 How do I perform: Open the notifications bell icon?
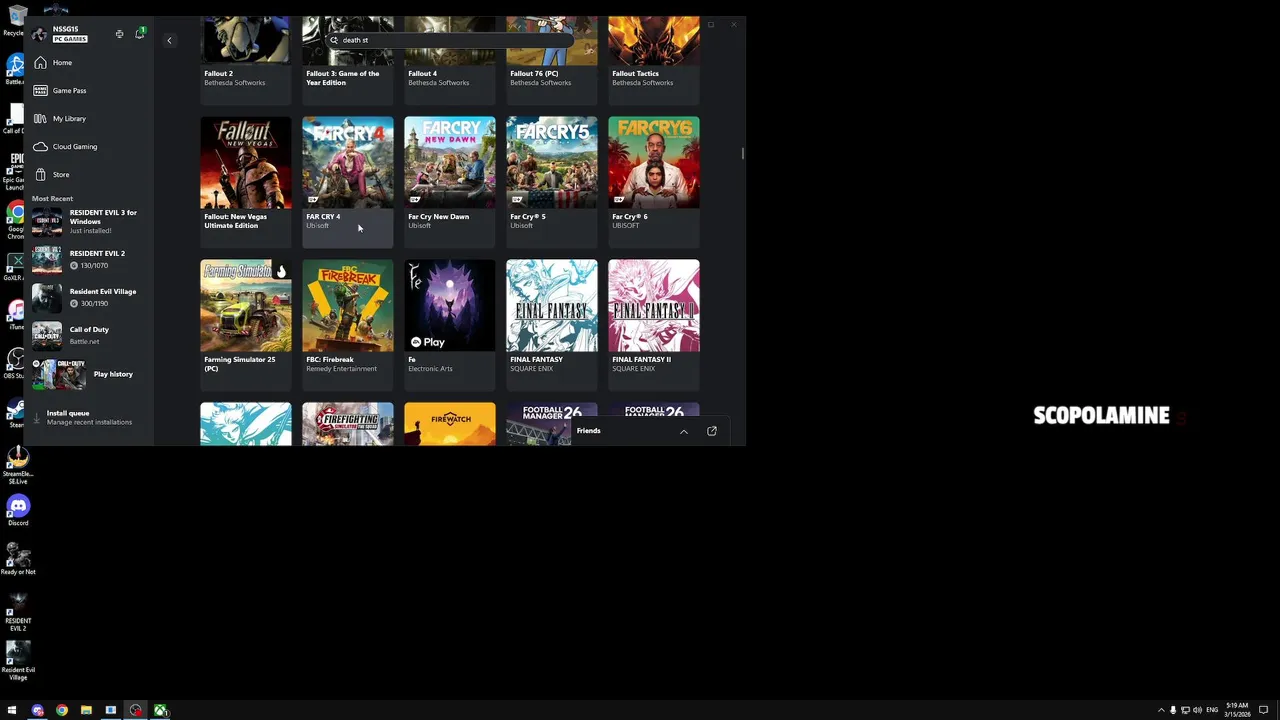tap(139, 34)
